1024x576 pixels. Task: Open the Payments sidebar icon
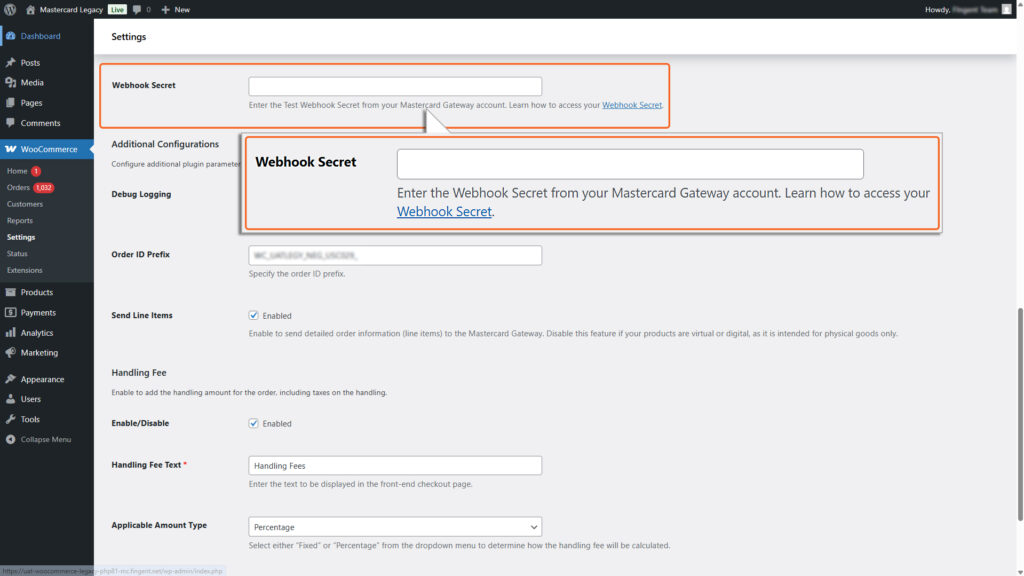13,312
